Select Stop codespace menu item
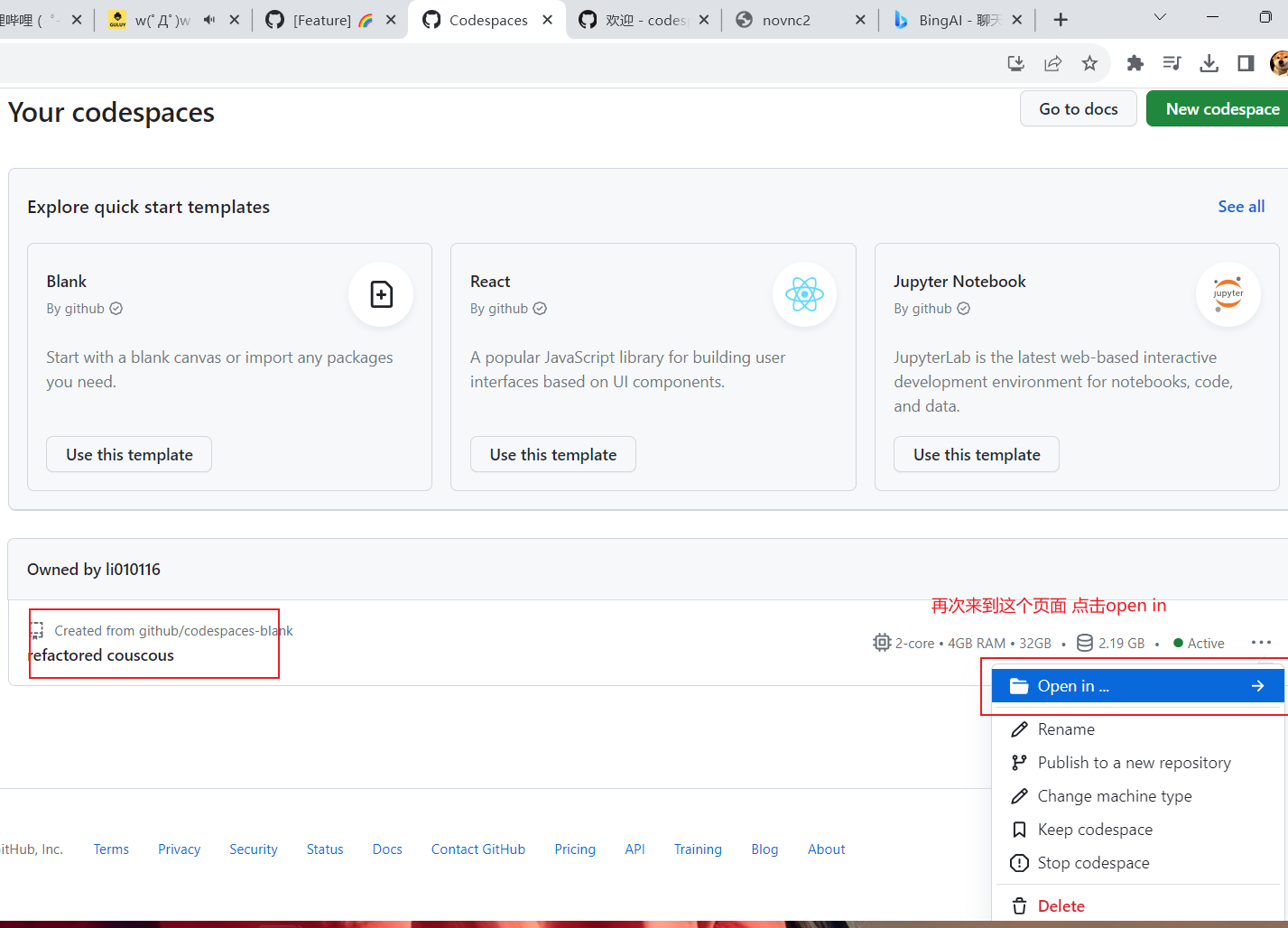The height and width of the screenshot is (928, 1288). pos(1137,863)
